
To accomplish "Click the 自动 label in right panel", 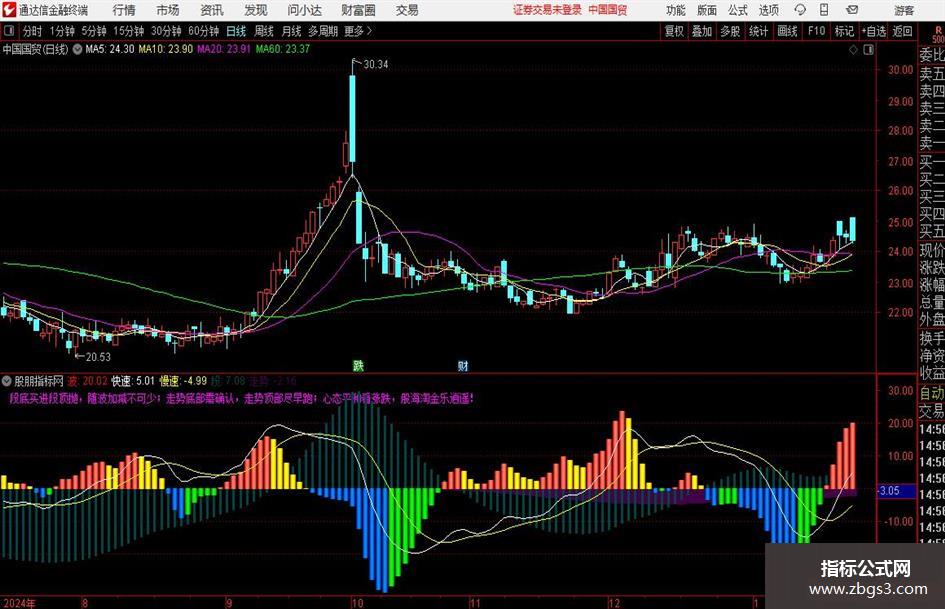I will [x=932, y=393].
